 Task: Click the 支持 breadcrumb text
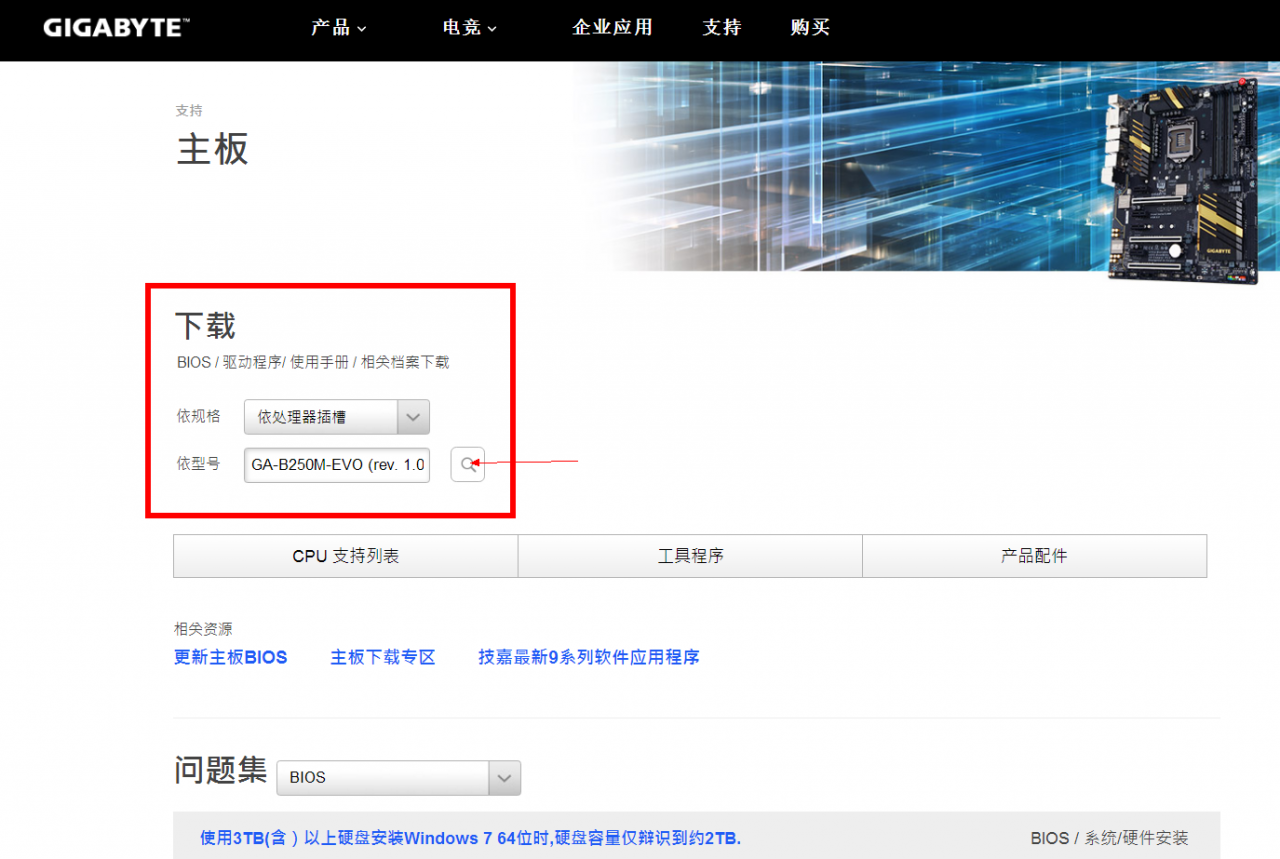189,111
